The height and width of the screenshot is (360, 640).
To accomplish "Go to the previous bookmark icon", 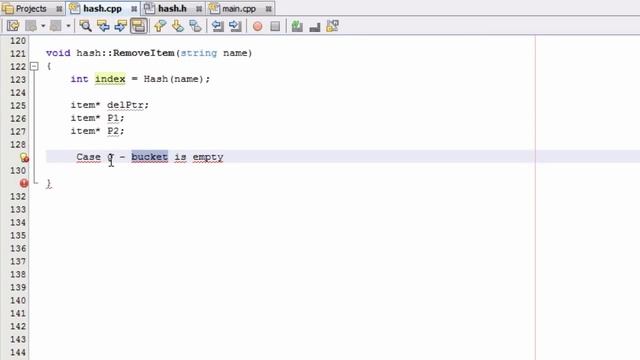I will 160,26.
